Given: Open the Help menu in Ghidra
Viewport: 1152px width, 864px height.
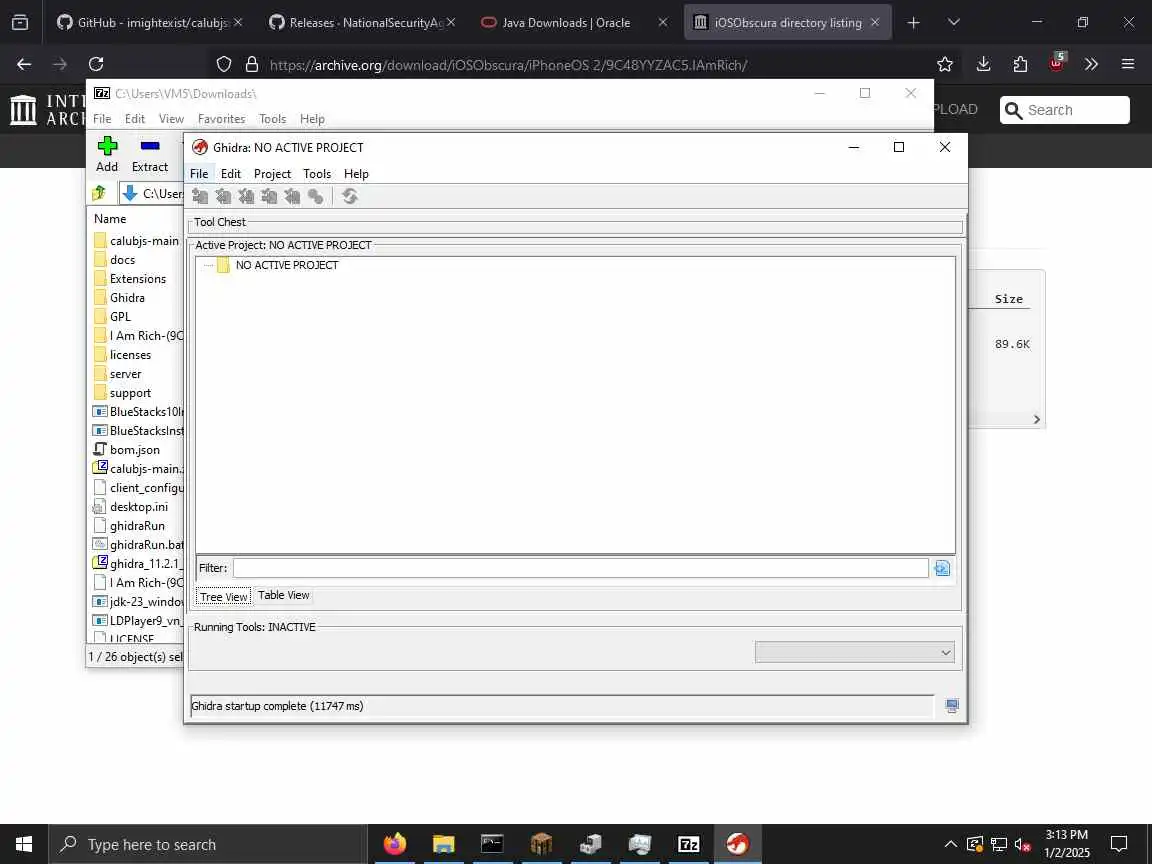Looking at the screenshot, I should pyautogui.click(x=356, y=174).
